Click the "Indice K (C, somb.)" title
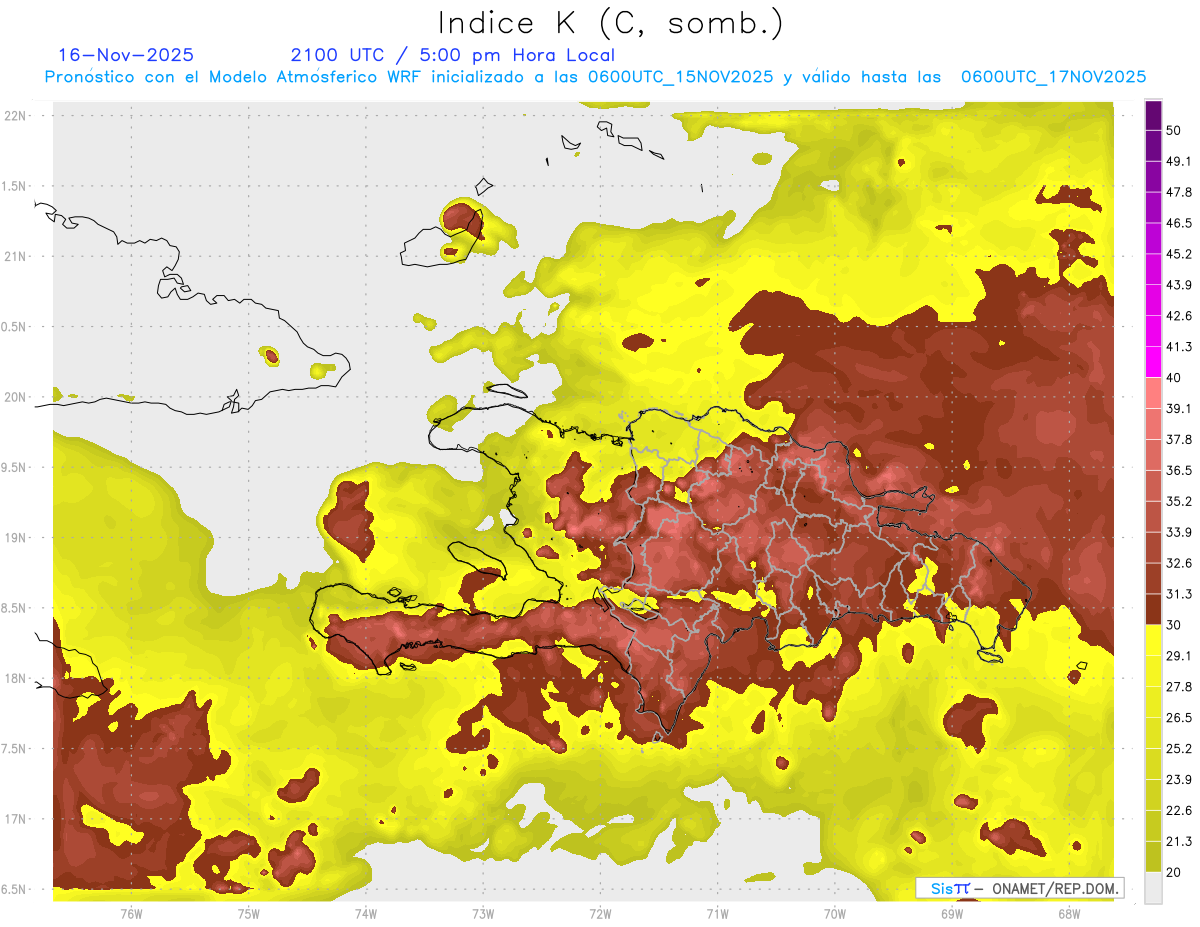The width and height of the screenshot is (1200, 927). [x=611, y=23]
